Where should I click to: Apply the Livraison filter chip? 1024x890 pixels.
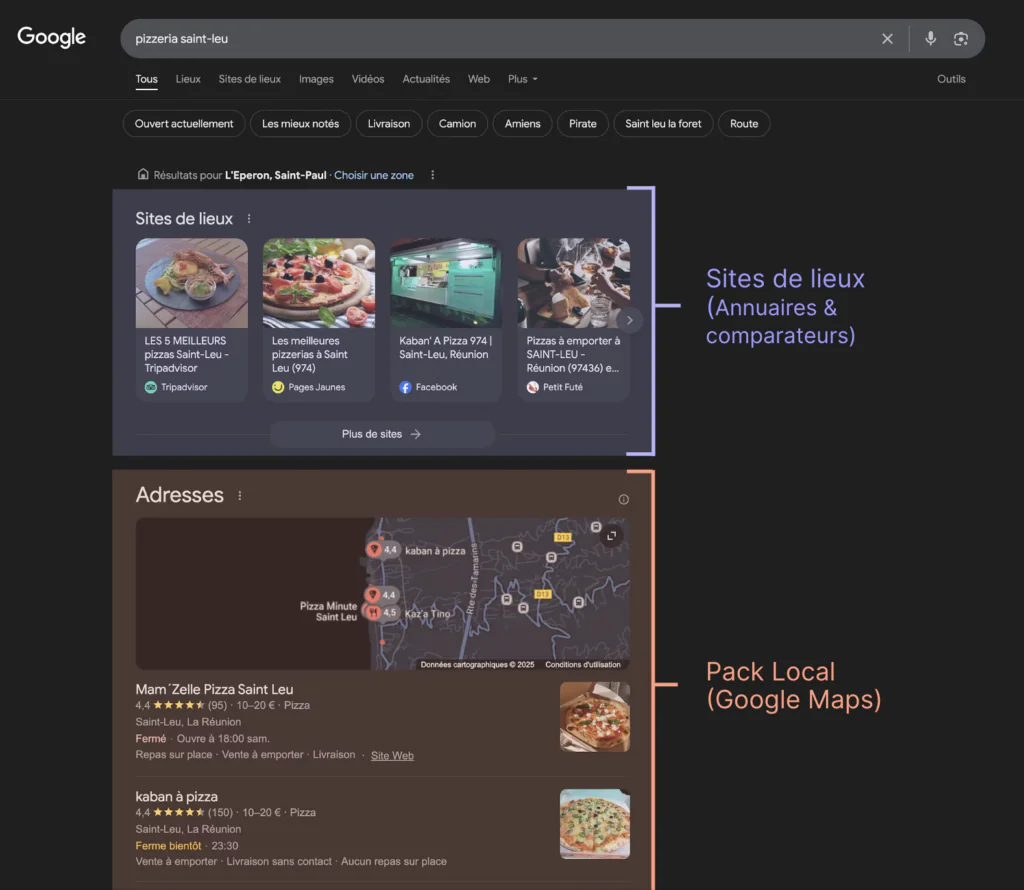coord(389,123)
